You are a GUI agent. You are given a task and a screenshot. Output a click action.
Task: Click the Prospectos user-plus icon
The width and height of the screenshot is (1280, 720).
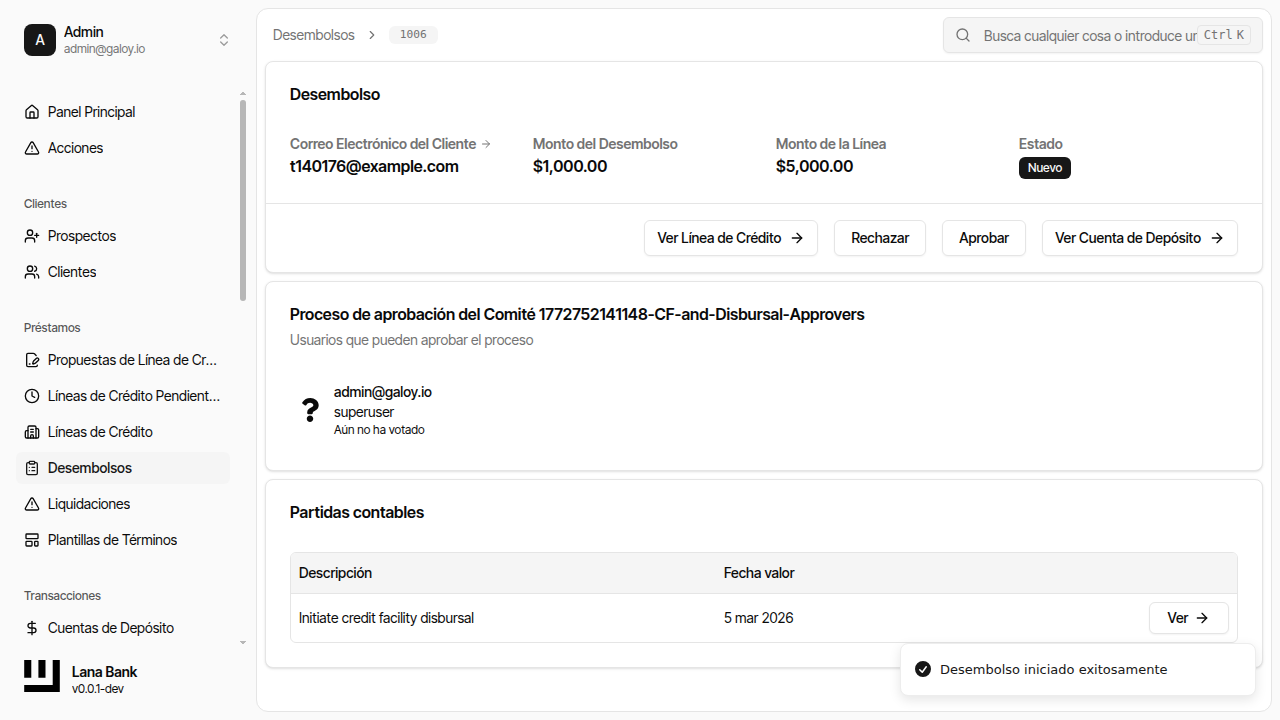(x=32, y=236)
